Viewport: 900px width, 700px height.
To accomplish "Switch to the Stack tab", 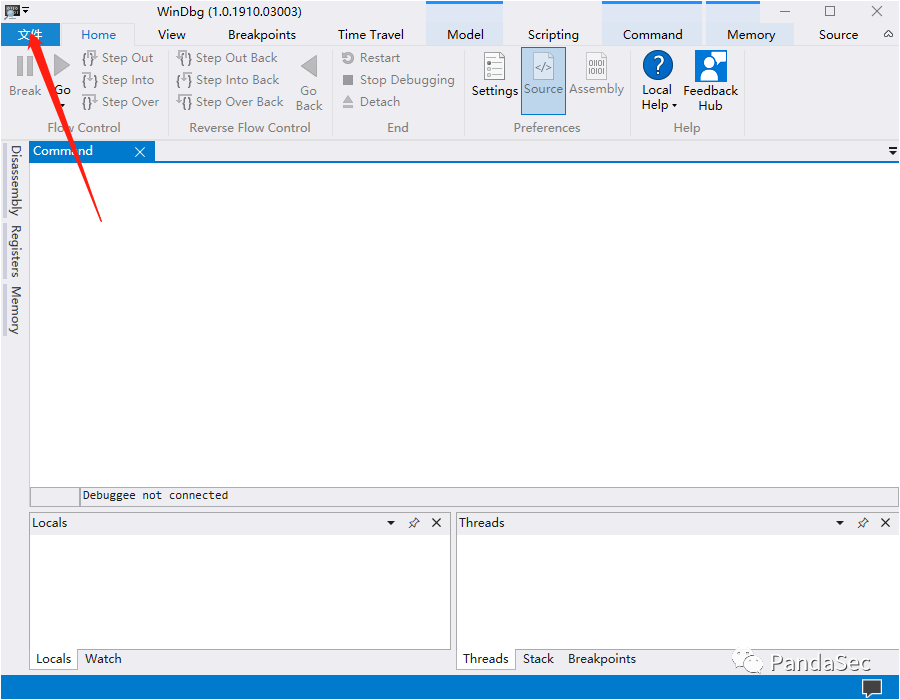I will pyautogui.click(x=538, y=659).
